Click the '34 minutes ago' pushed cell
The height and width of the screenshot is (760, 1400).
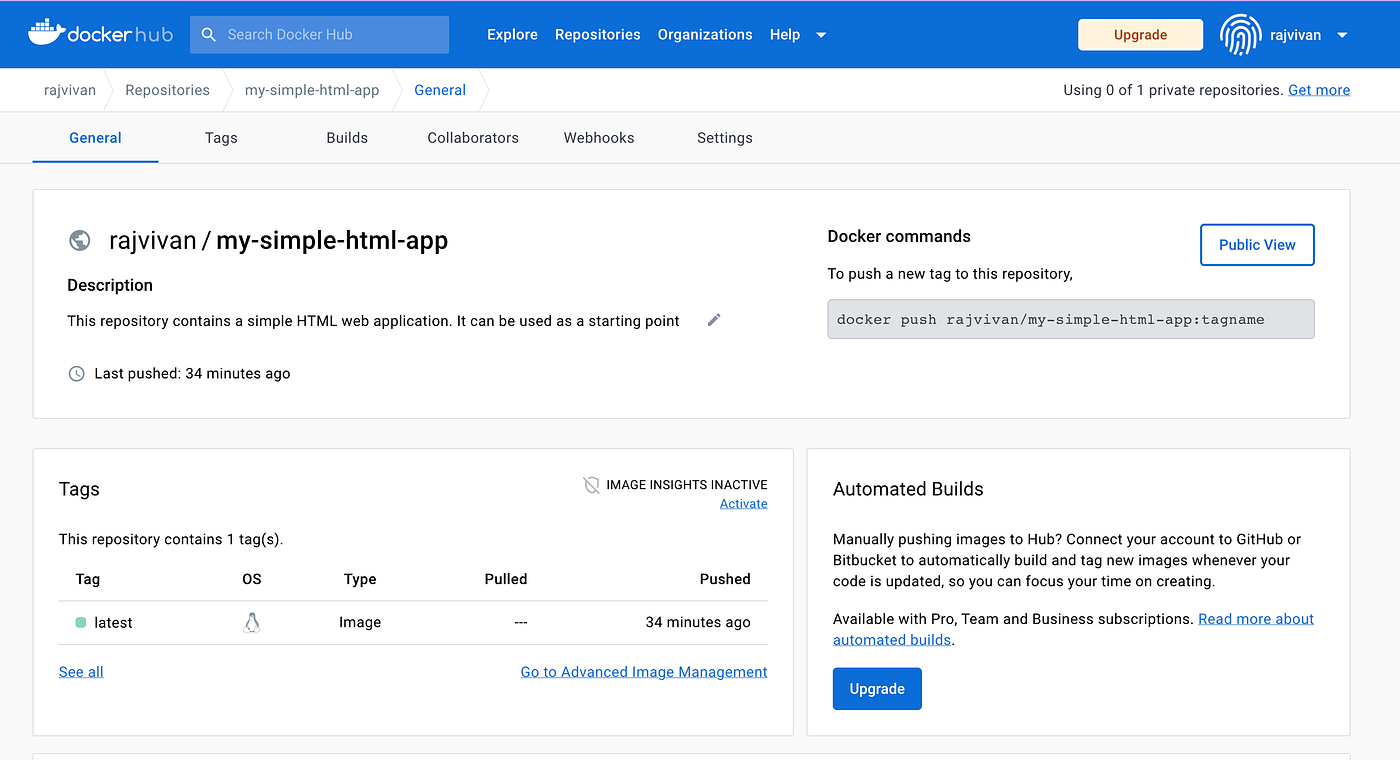[698, 623]
